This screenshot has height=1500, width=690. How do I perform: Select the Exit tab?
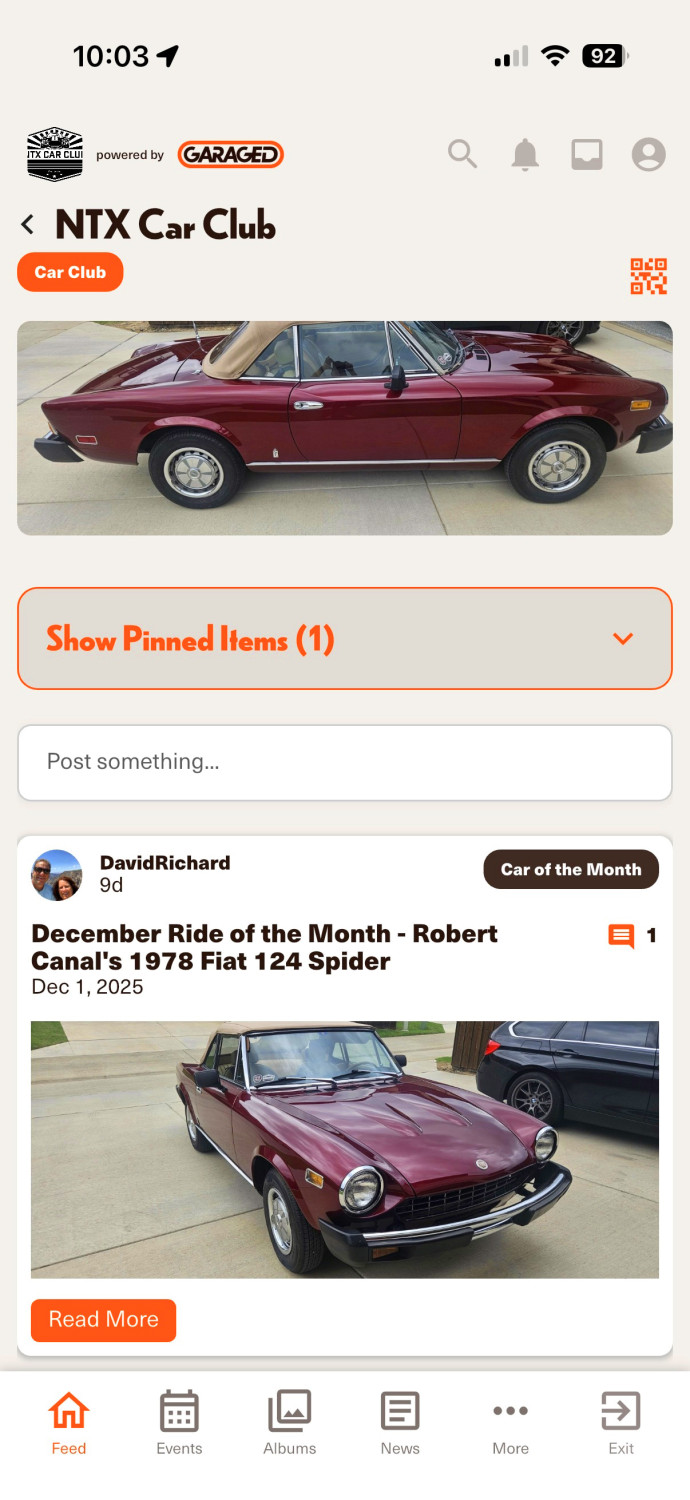coord(621,1422)
